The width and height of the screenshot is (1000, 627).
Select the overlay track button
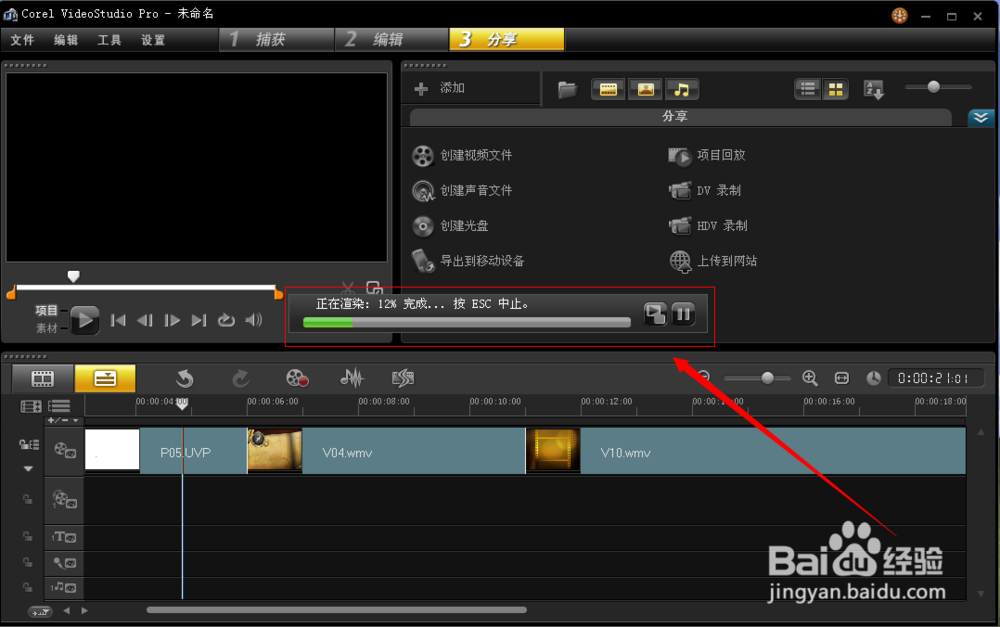coord(64,499)
